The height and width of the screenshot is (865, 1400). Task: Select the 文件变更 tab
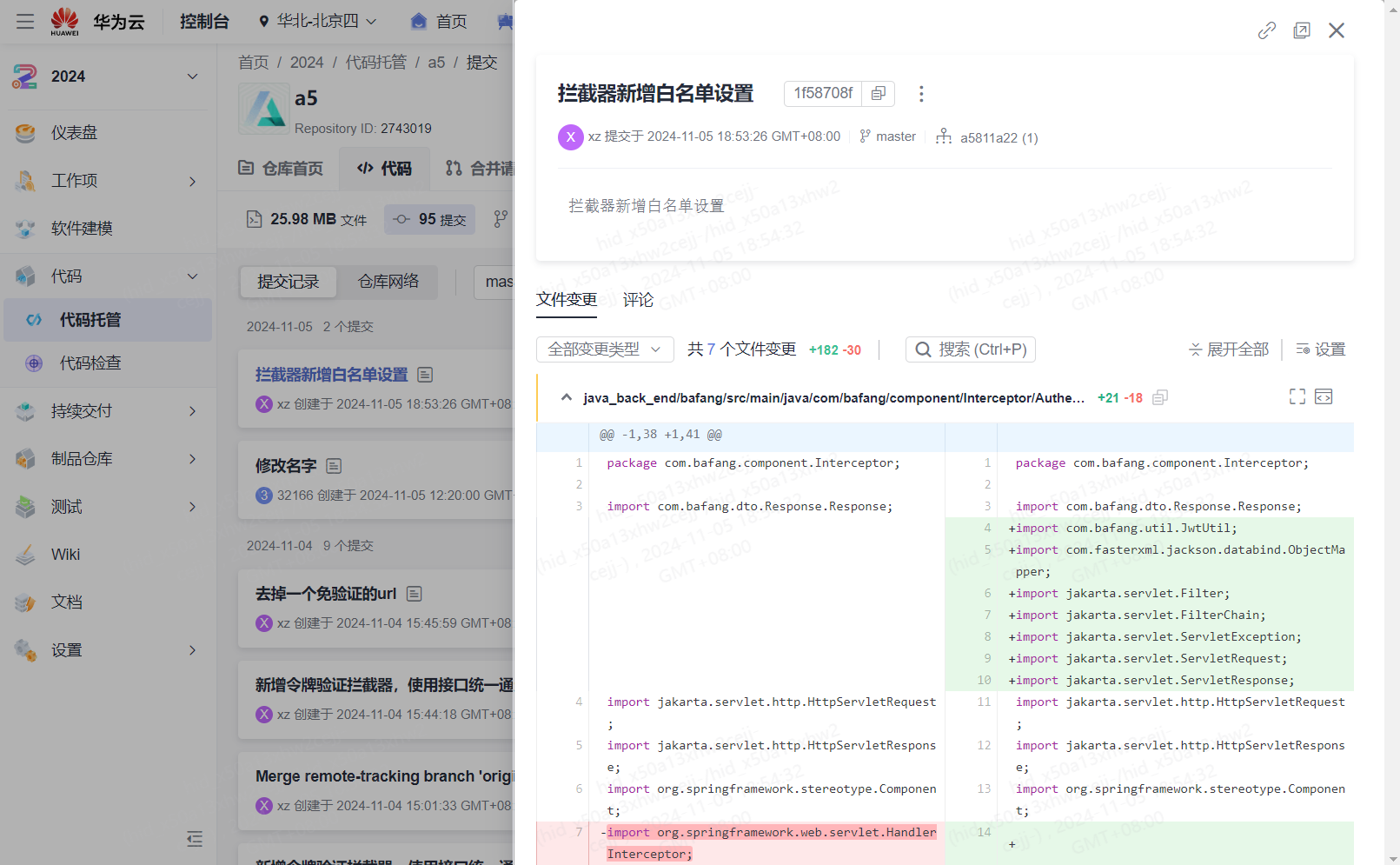tap(567, 300)
